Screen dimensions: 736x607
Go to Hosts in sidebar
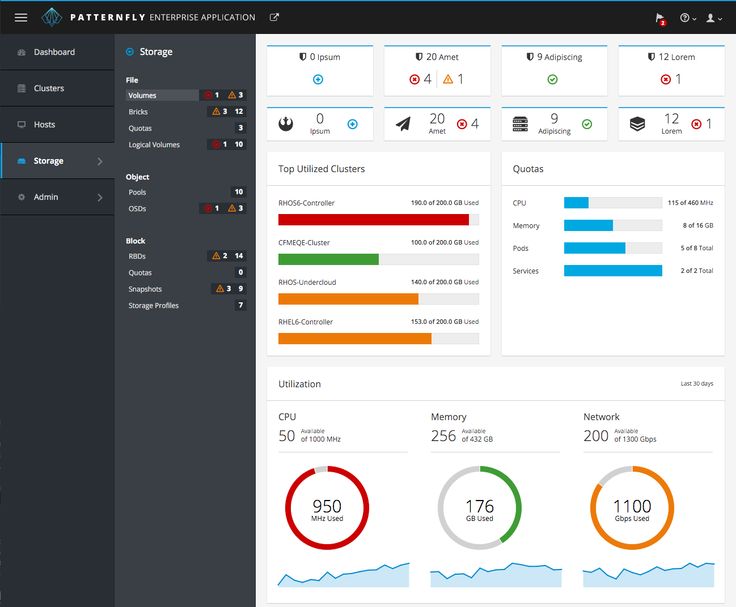[x=57, y=124]
